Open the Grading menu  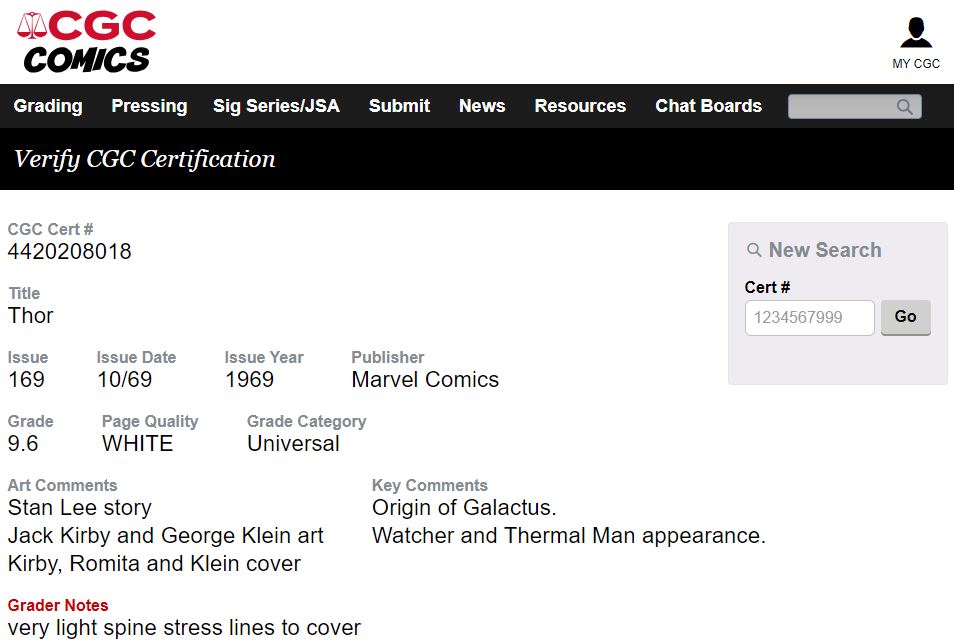click(48, 106)
